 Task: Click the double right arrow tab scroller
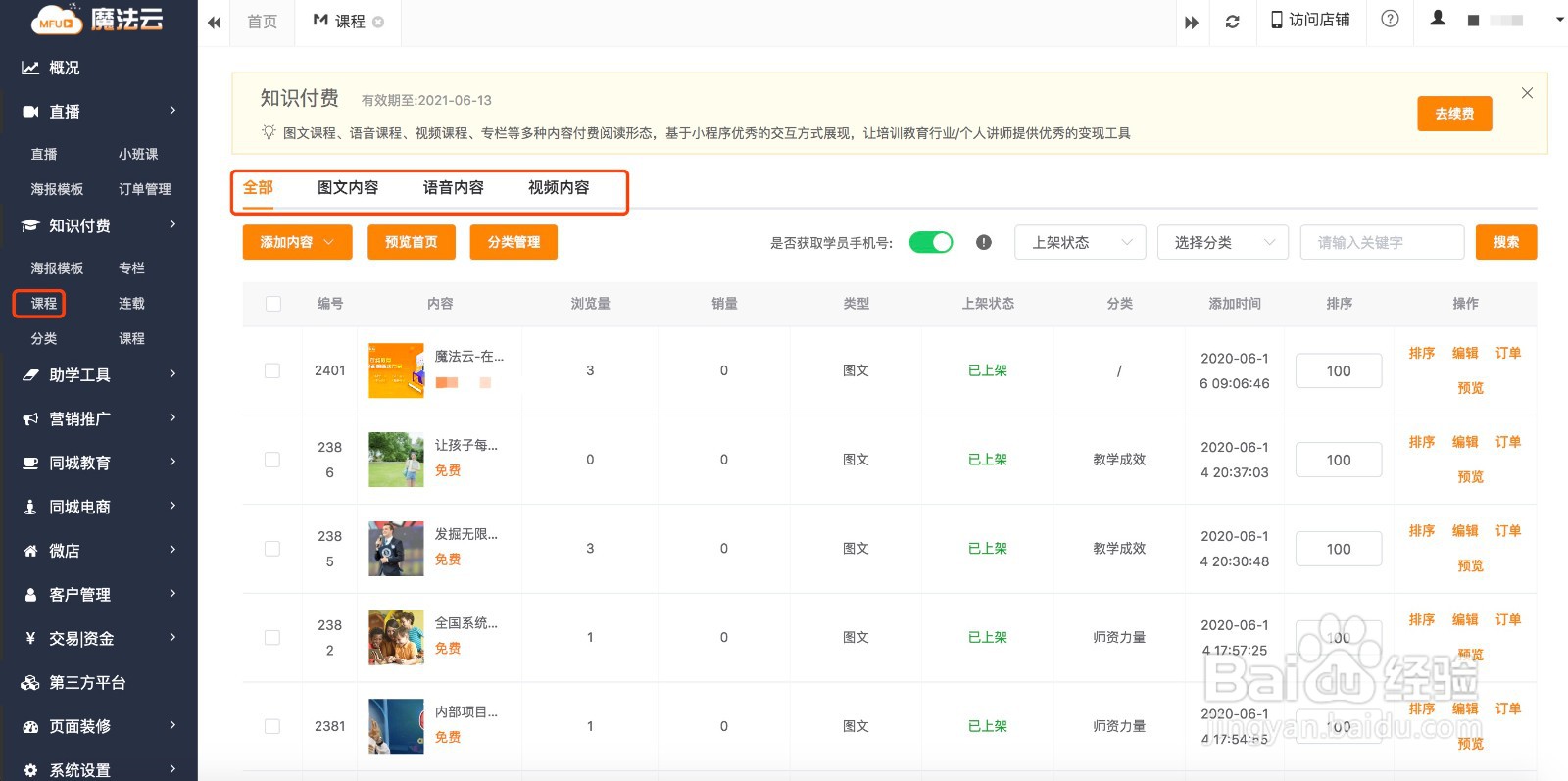(x=1191, y=23)
